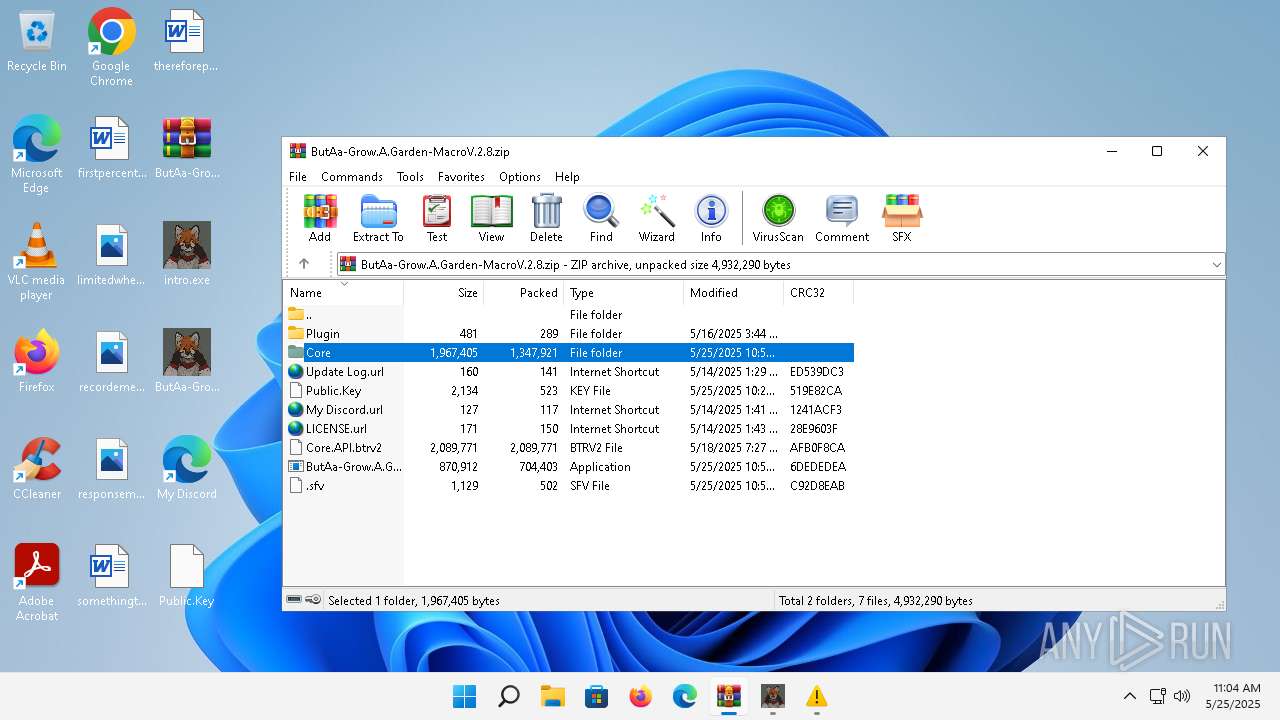The width and height of the screenshot is (1280, 720).
Task: Go up one level with the arrow
Action: point(304,264)
